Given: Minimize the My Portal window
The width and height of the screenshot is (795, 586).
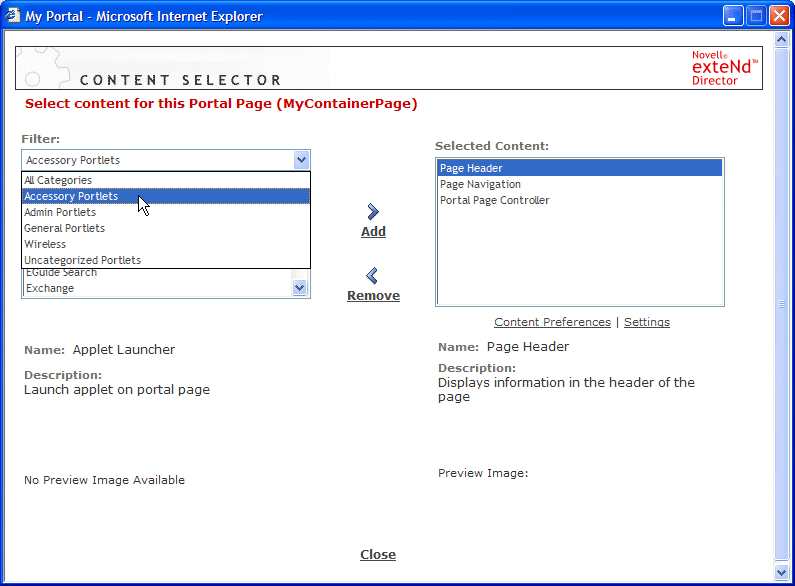Looking at the screenshot, I should click(733, 16).
